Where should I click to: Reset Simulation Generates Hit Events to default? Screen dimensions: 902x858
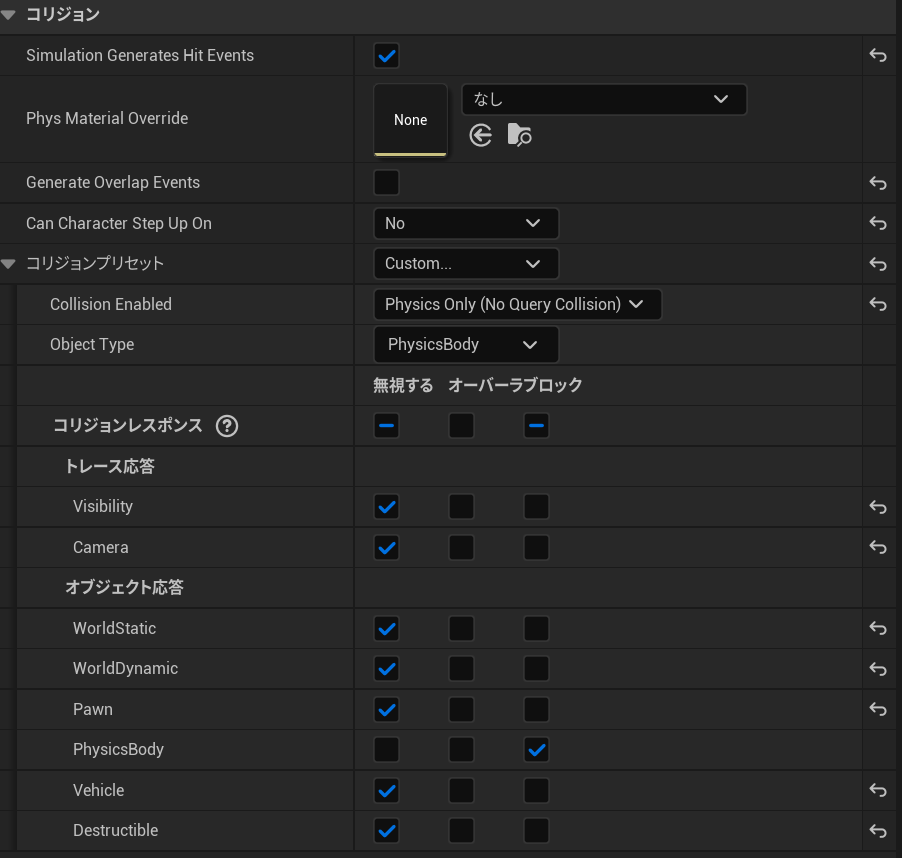click(x=878, y=56)
